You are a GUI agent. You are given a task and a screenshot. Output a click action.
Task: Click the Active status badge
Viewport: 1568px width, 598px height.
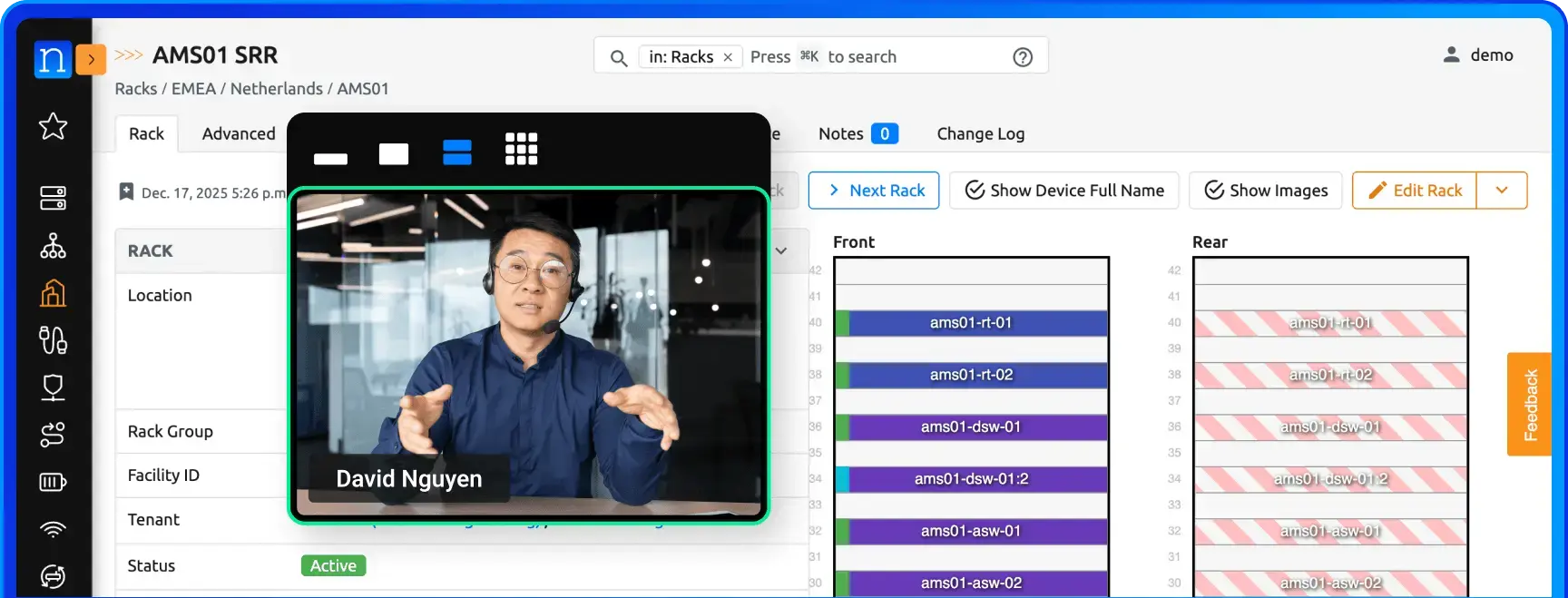pos(333,566)
